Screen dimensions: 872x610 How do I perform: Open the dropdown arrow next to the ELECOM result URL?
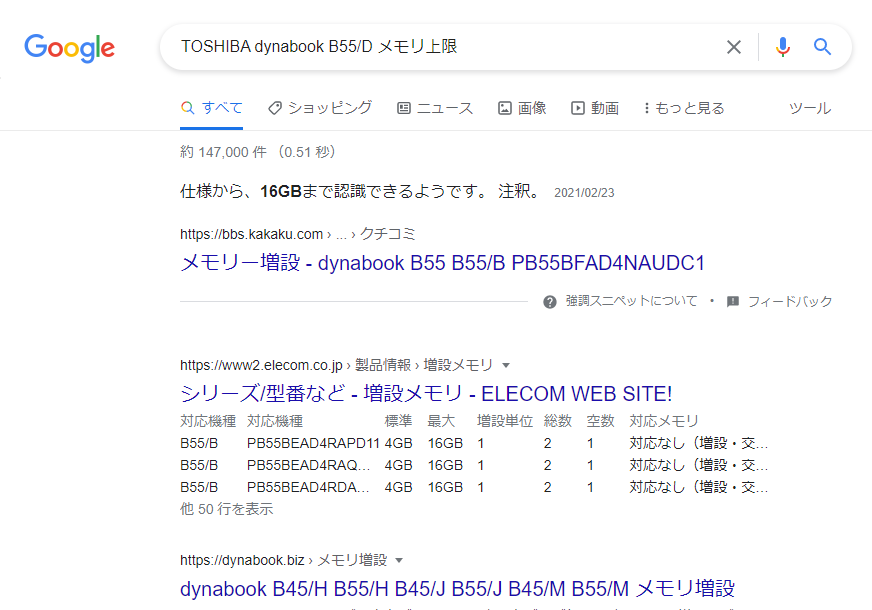pos(508,365)
